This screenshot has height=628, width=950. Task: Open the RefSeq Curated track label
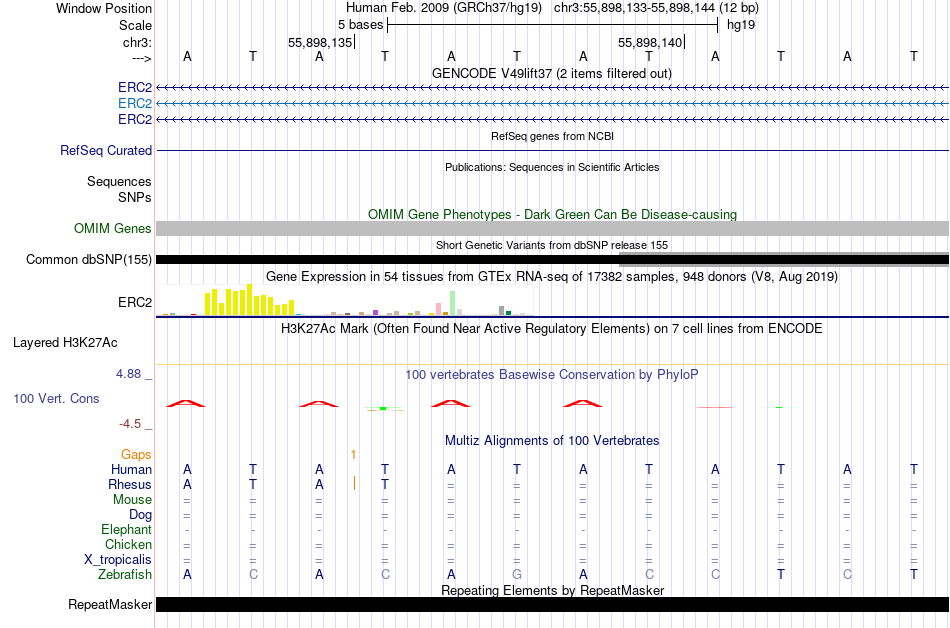coord(106,150)
